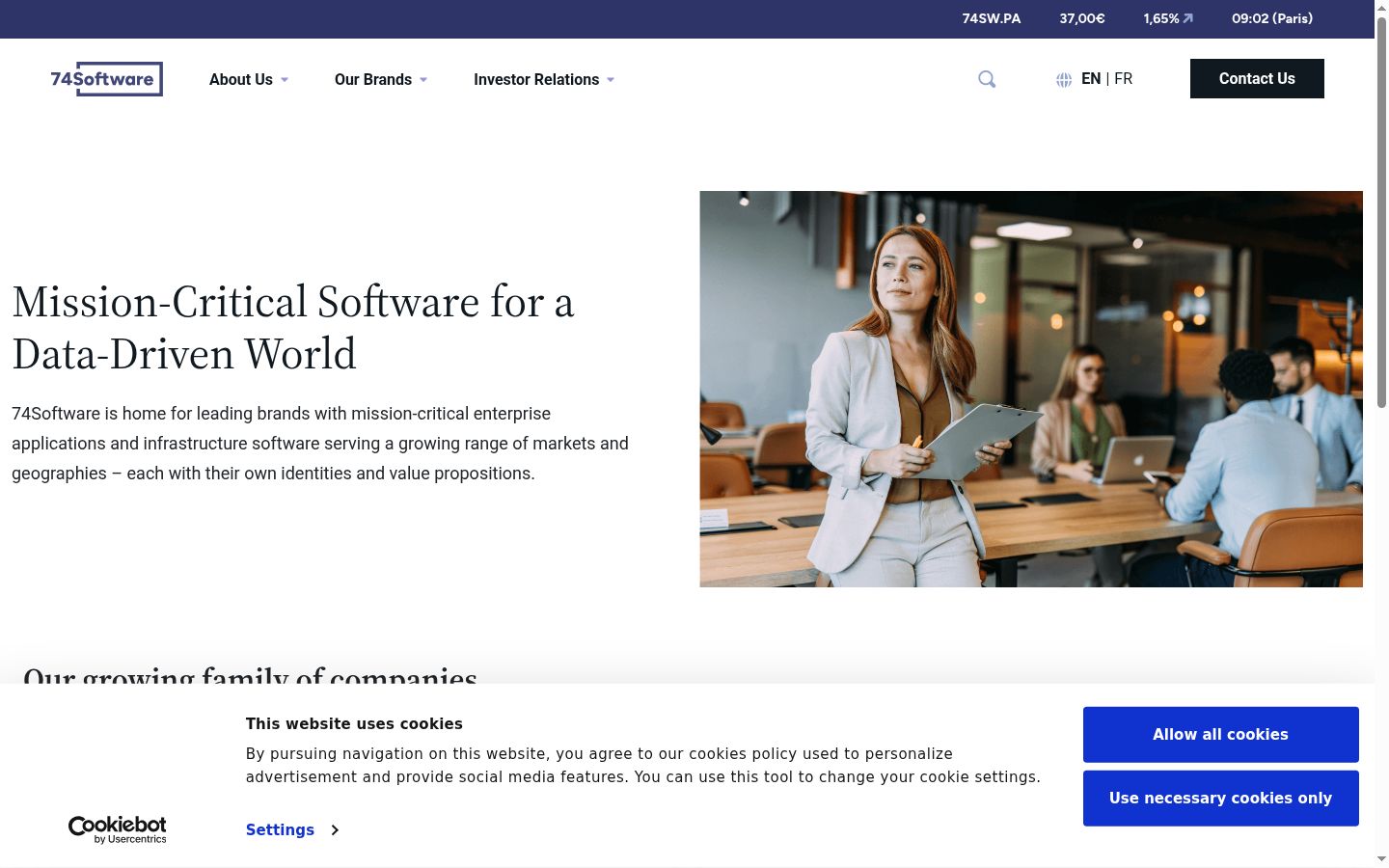Click the 1,65% change value
Screen dimensions: 1389x868
(x=1161, y=18)
